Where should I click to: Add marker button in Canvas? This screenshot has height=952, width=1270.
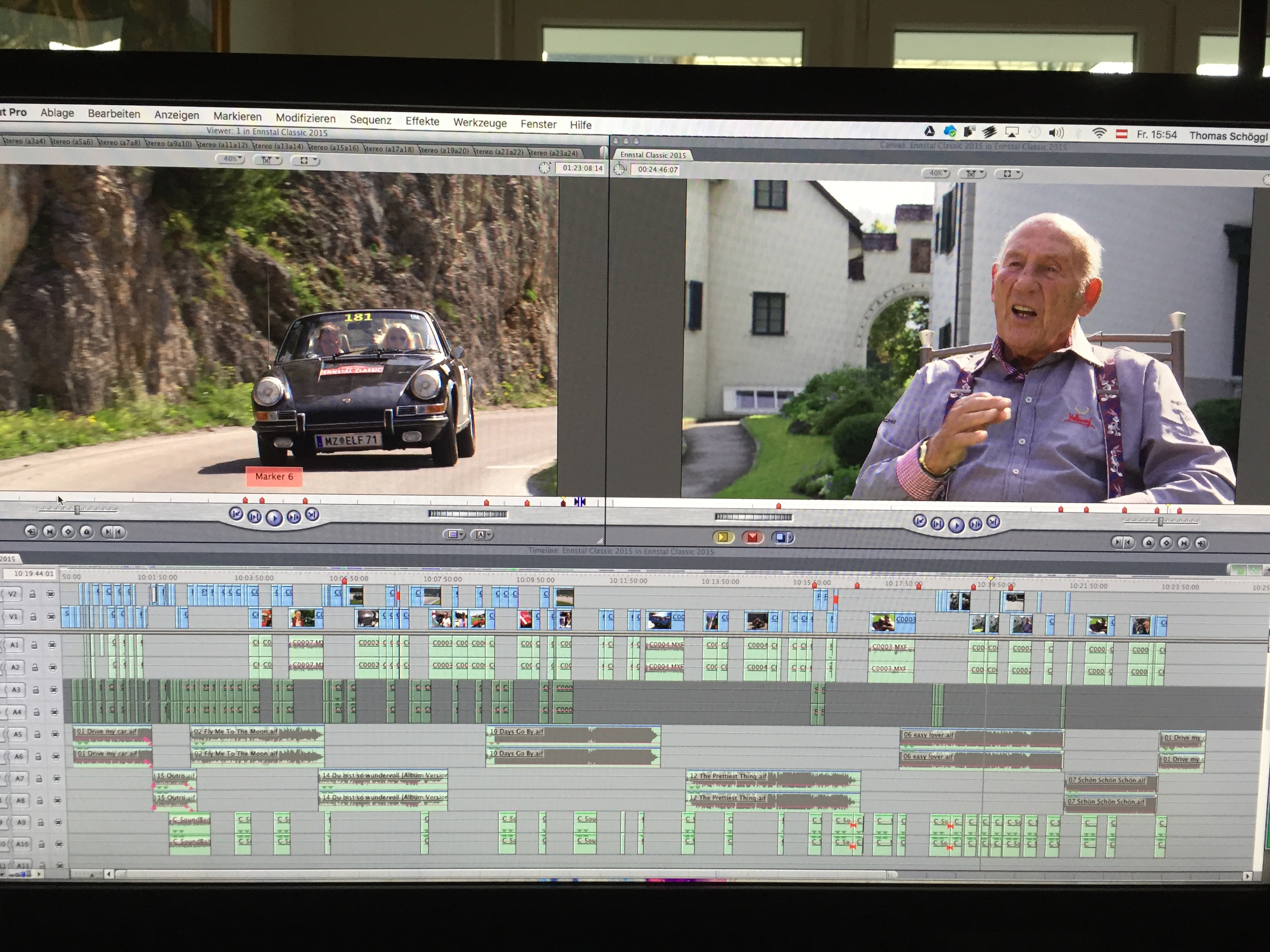tap(1148, 542)
